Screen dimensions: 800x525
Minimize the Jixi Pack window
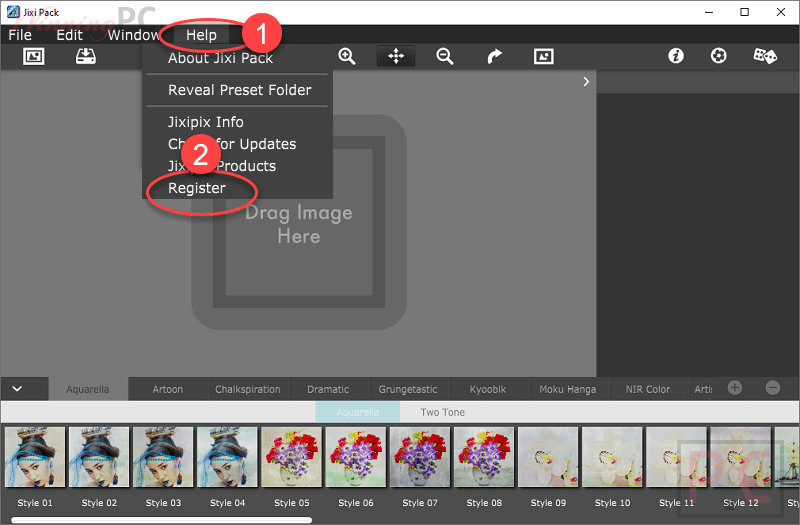(x=709, y=12)
